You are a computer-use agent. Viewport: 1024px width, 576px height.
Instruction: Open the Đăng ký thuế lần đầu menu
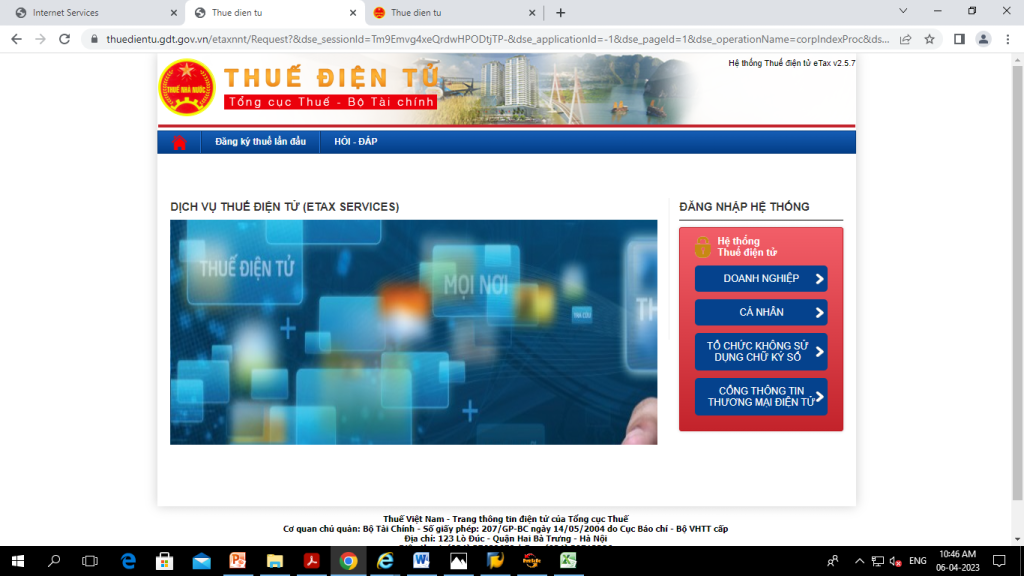260,142
